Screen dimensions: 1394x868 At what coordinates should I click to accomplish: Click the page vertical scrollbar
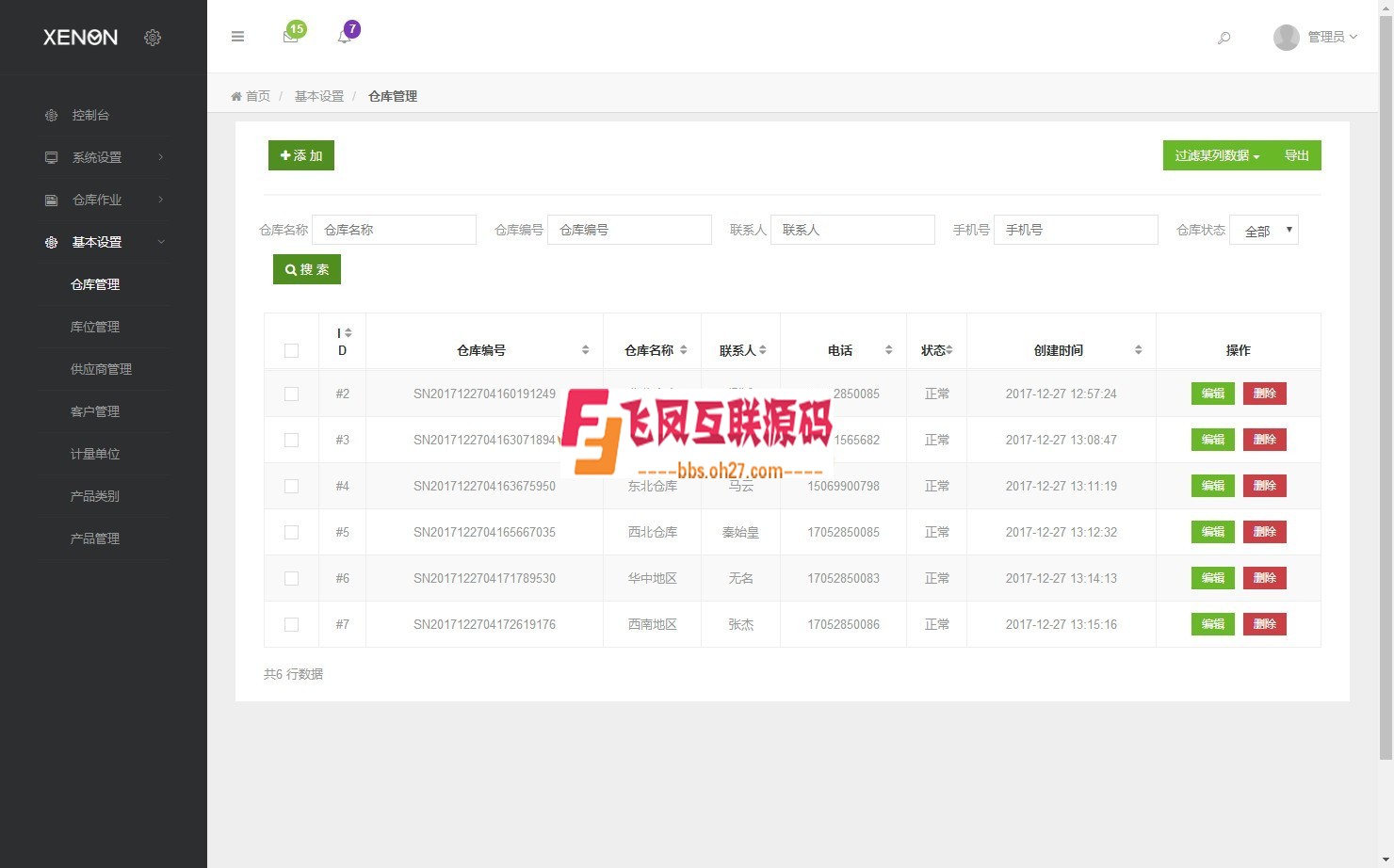(1386, 386)
